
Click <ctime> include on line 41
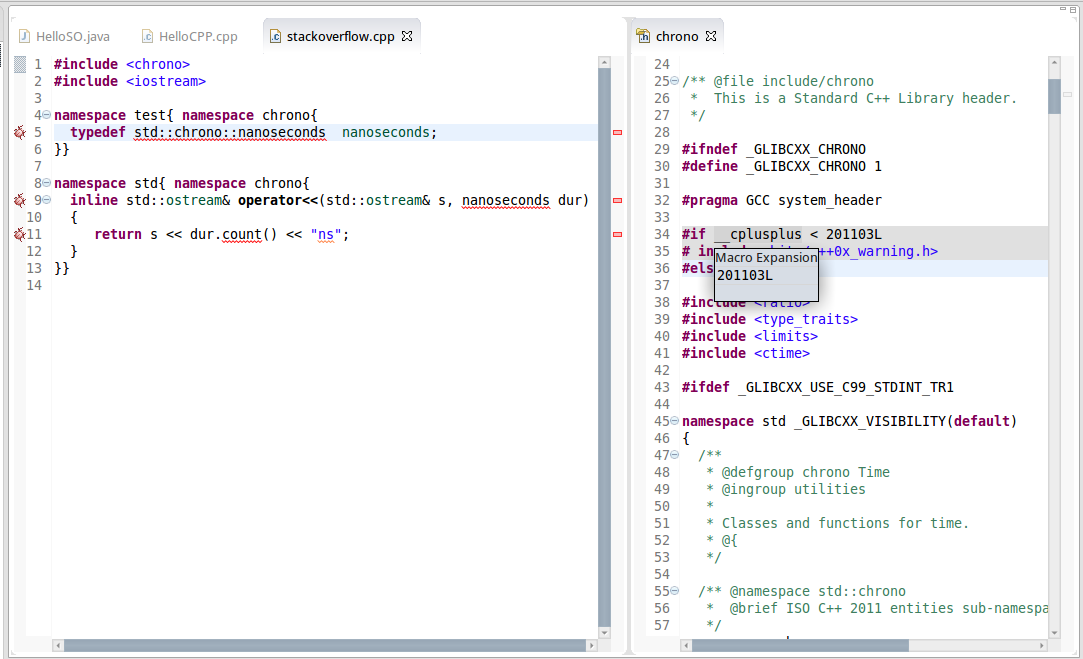click(781, 353)
